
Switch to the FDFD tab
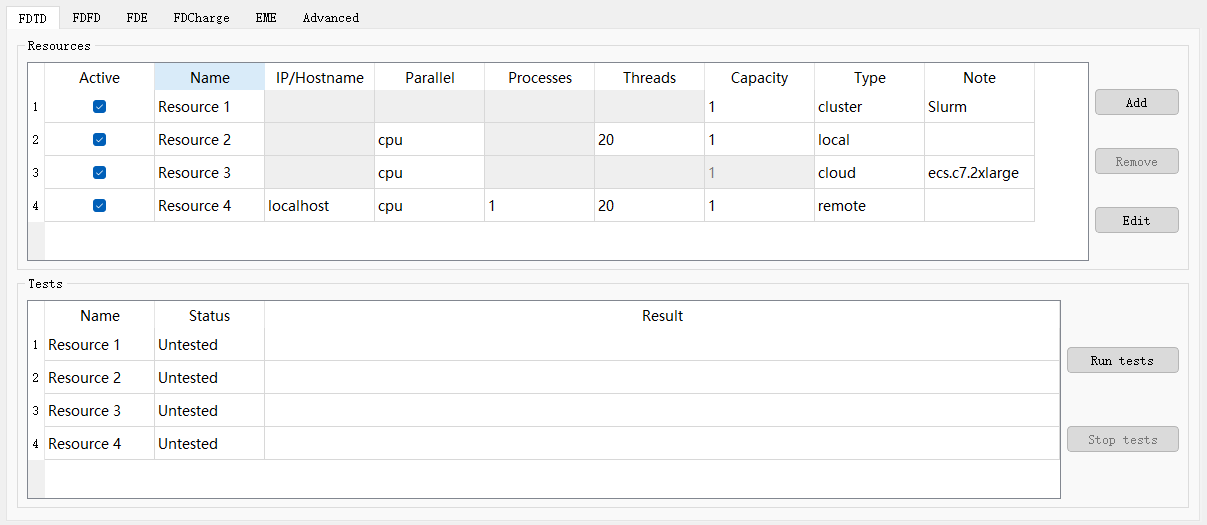tap(86, 18)
